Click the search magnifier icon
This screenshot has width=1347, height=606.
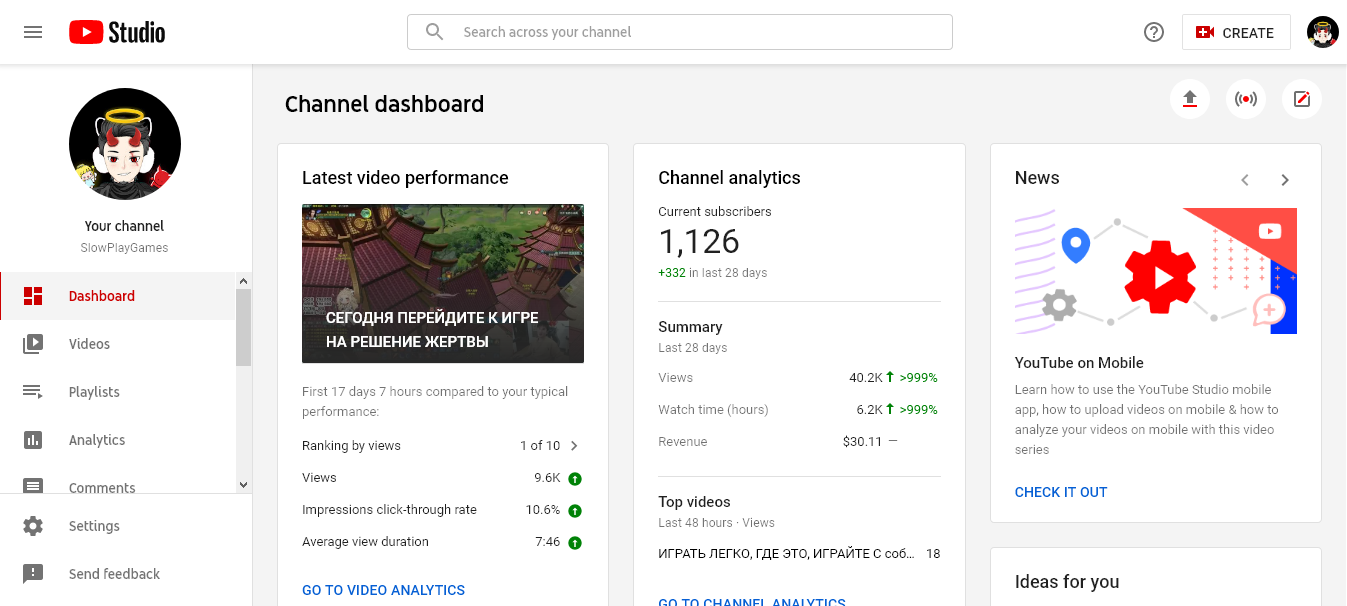434,31
